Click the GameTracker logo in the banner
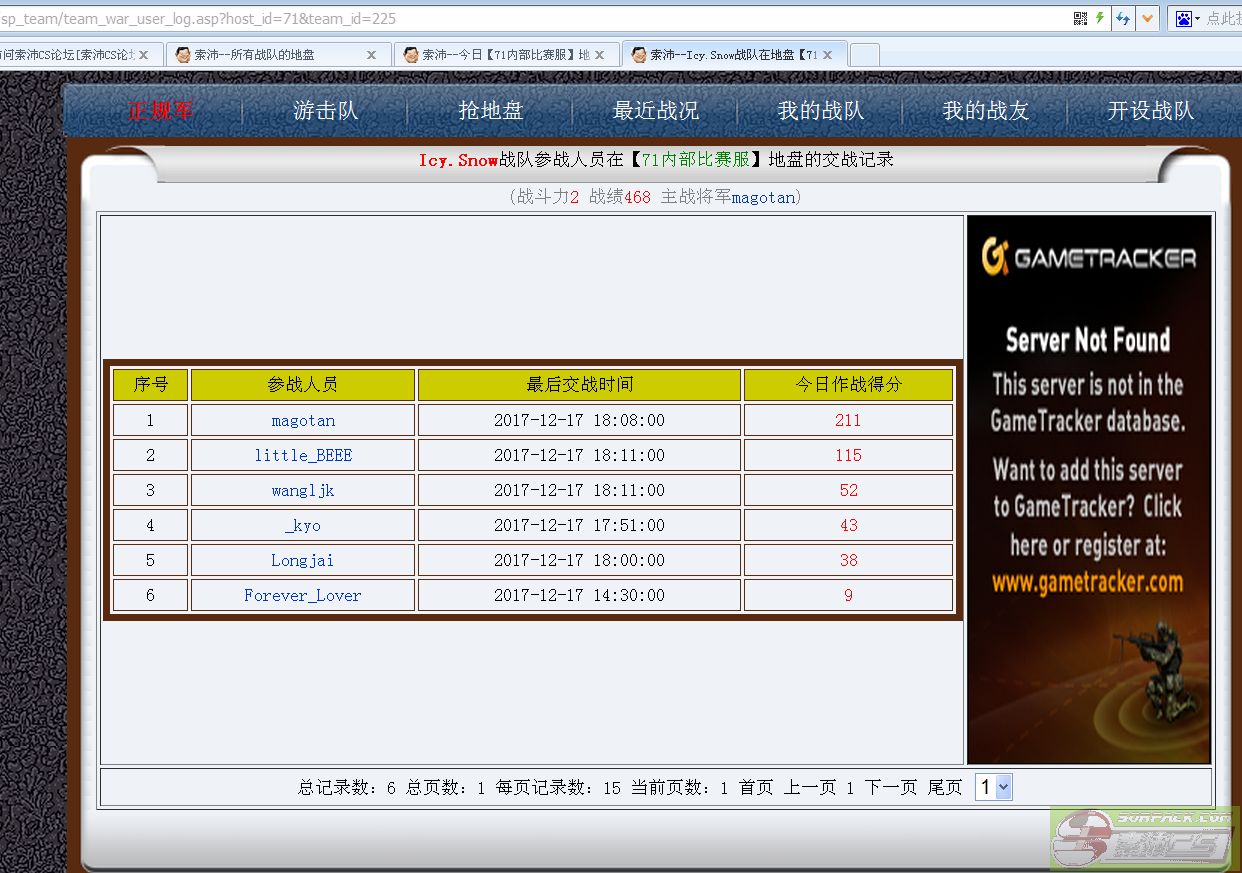Screen dimensions: 1242x873 [x=1088, y=258]
